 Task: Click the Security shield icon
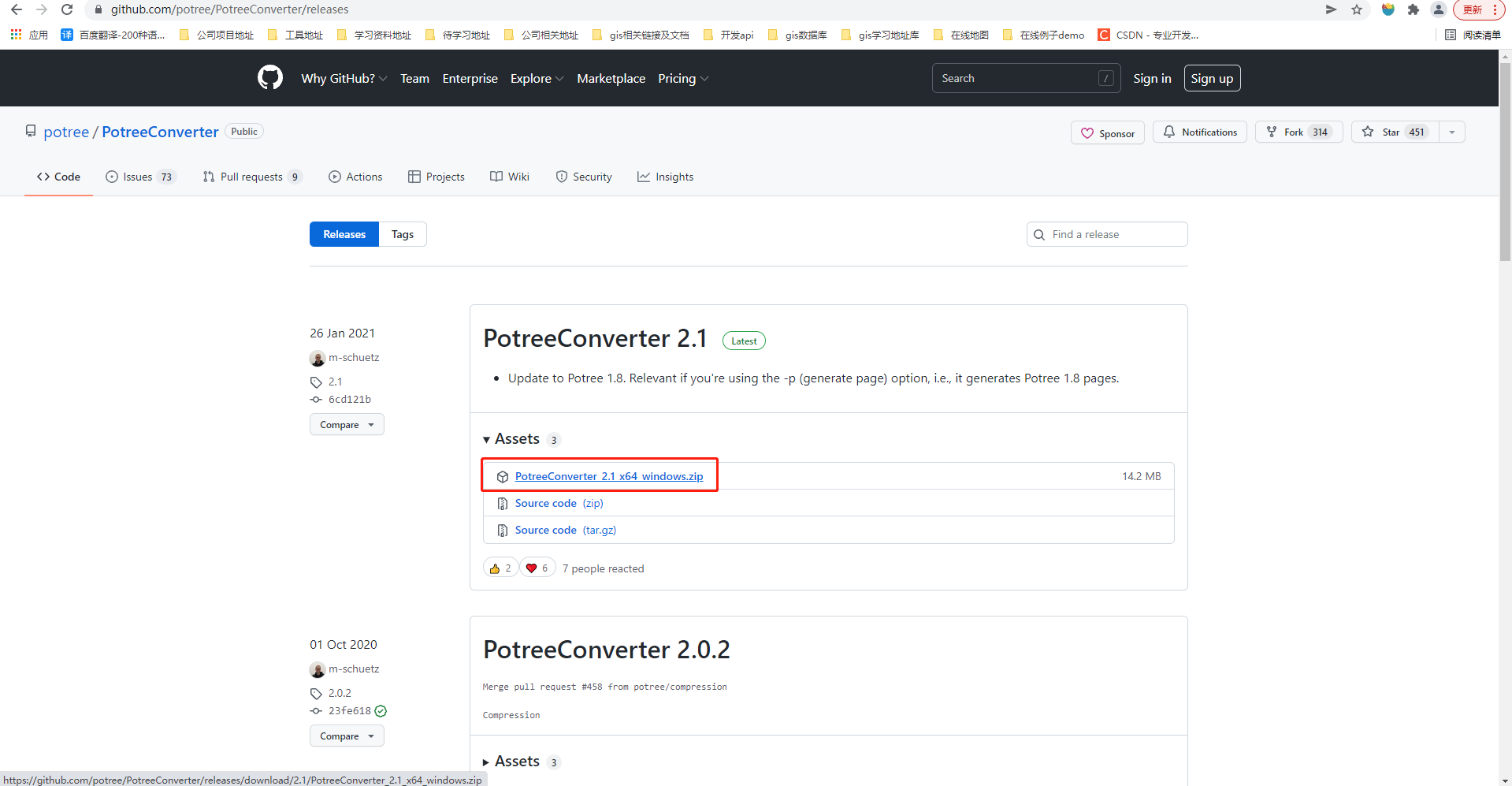[x=563, y=176]
